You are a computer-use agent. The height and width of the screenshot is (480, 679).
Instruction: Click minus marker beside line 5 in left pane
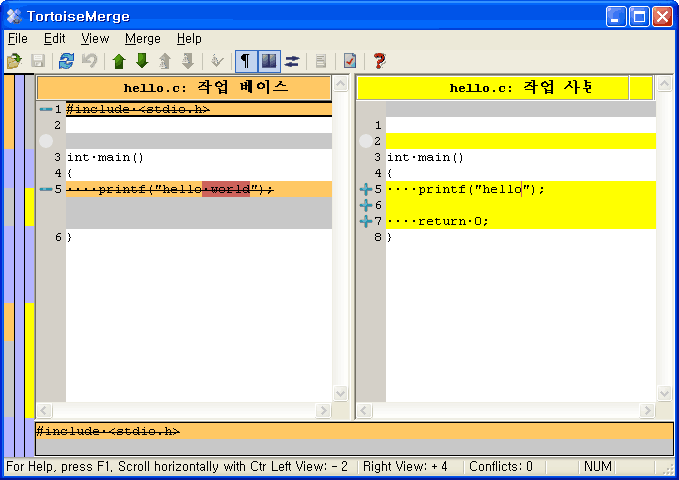[46, 189]
